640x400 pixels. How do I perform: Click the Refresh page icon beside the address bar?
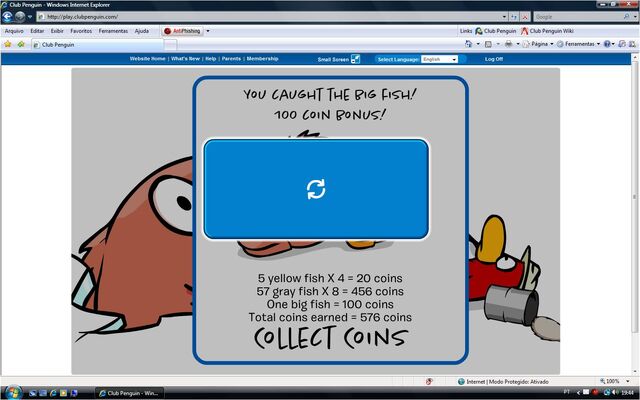coord(514,17)
